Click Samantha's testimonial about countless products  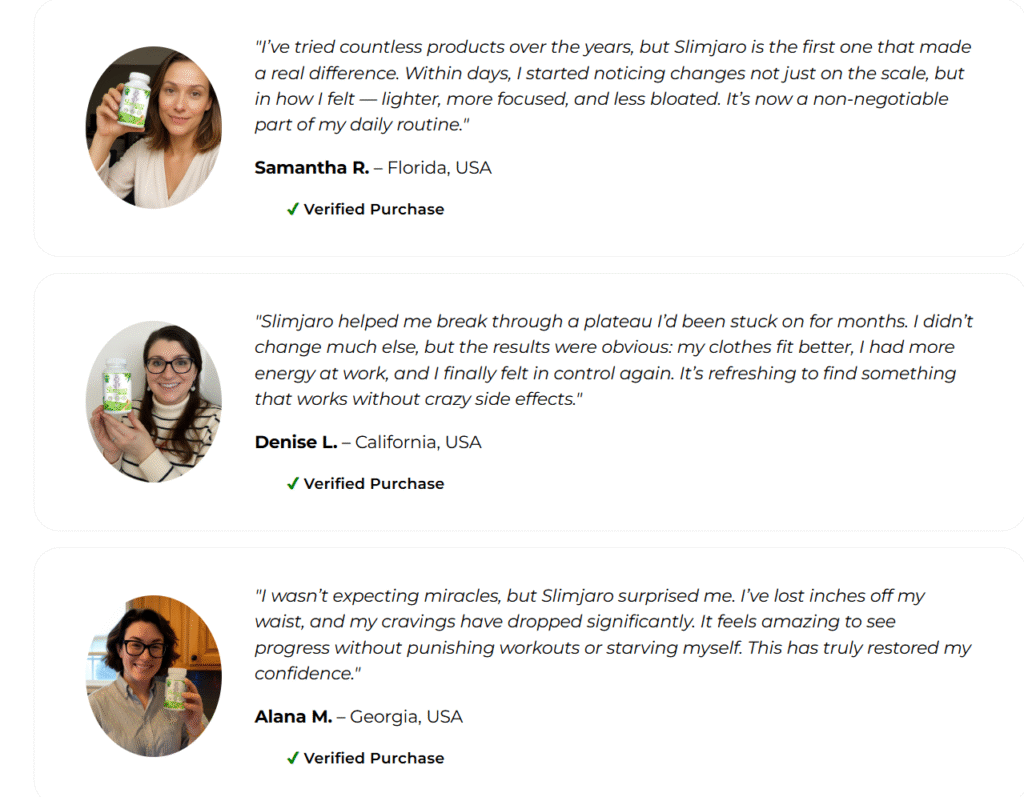613,86
